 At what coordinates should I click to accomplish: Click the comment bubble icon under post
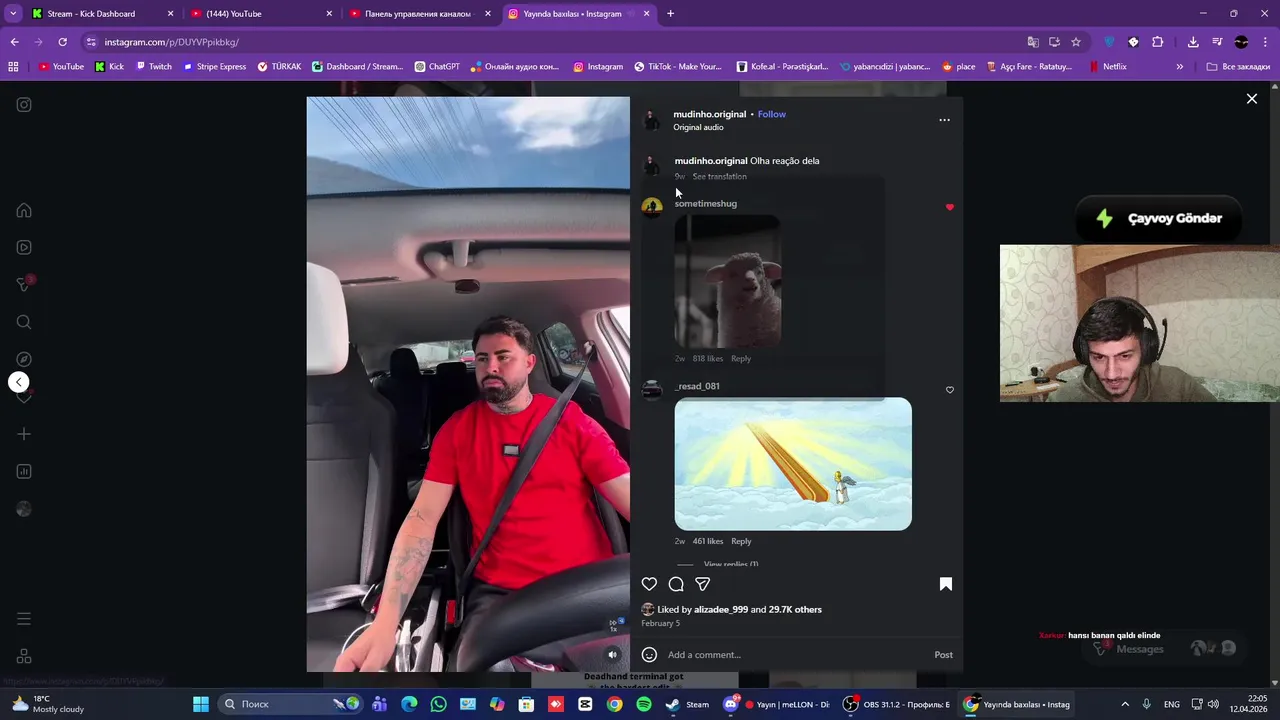(676, 584)
